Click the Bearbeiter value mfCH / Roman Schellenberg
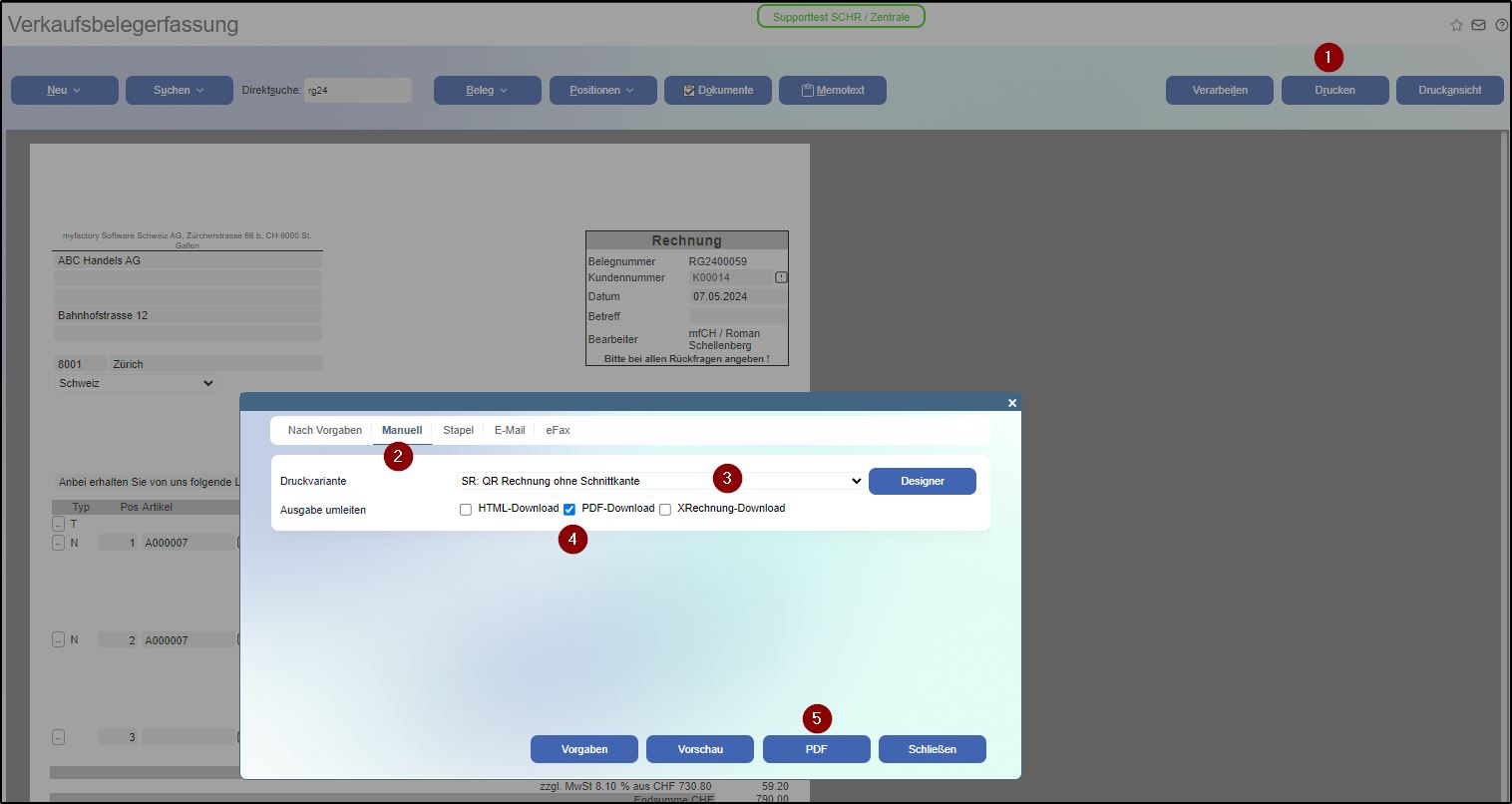The height and width of the screenshot is (804, 1512). pyautogui.click(x=725, y=339)
